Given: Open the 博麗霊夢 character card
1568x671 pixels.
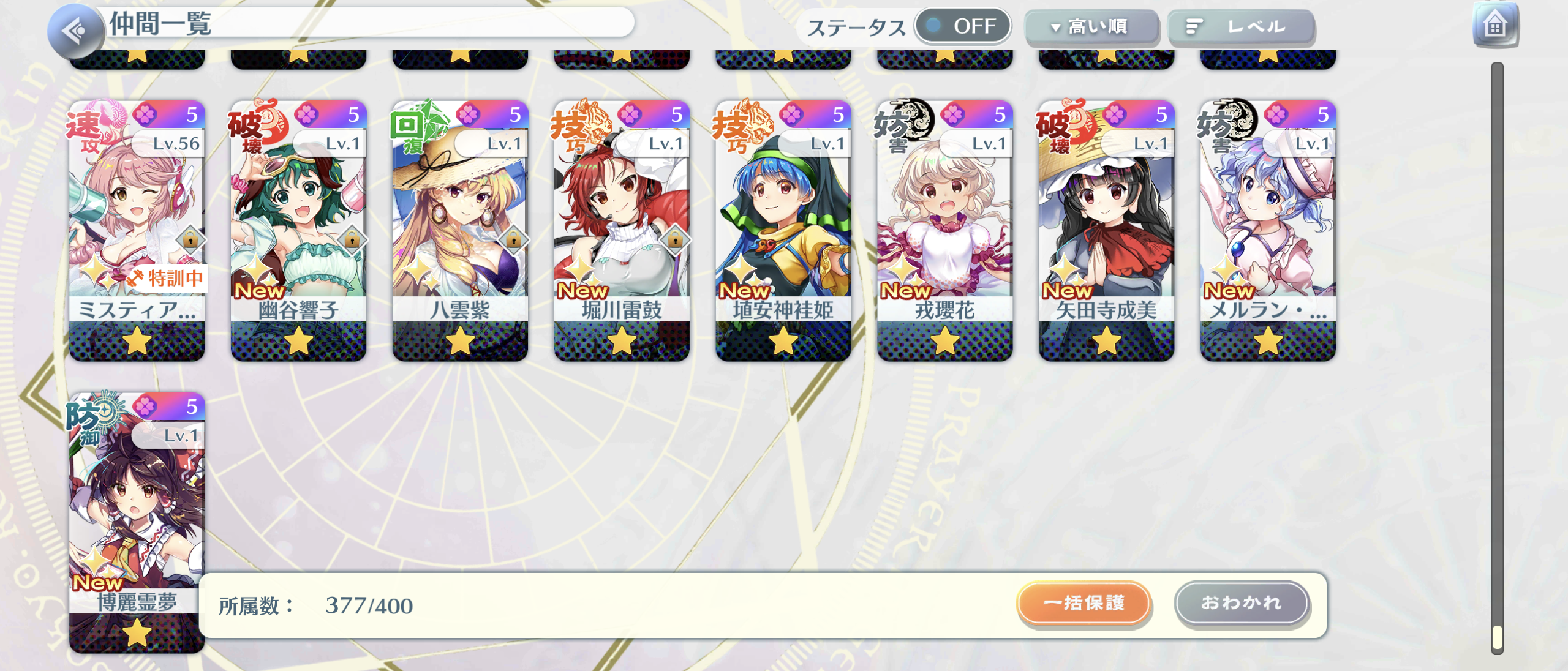Looking at the screenshot, I should (x=137, y=523).
